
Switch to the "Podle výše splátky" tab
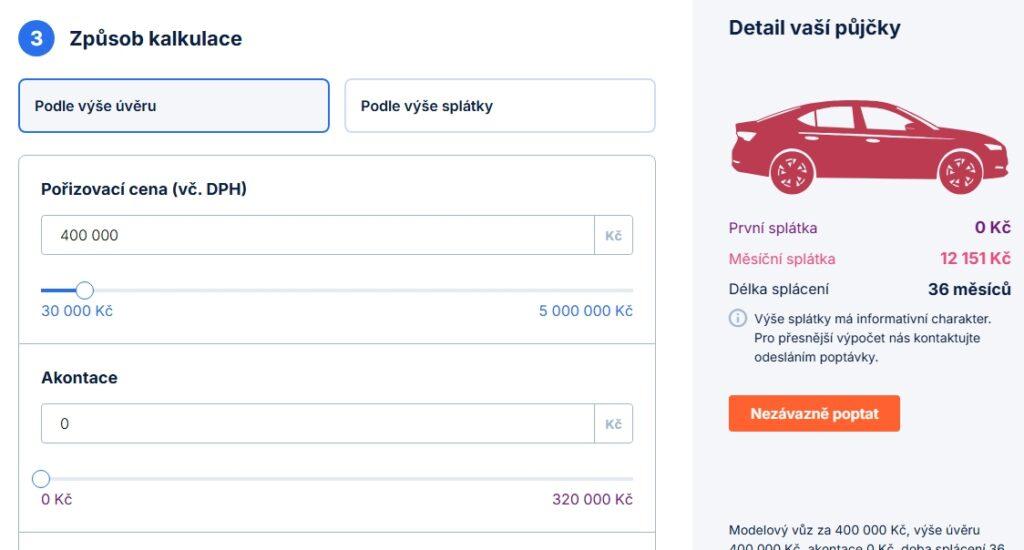coord(499,106)
